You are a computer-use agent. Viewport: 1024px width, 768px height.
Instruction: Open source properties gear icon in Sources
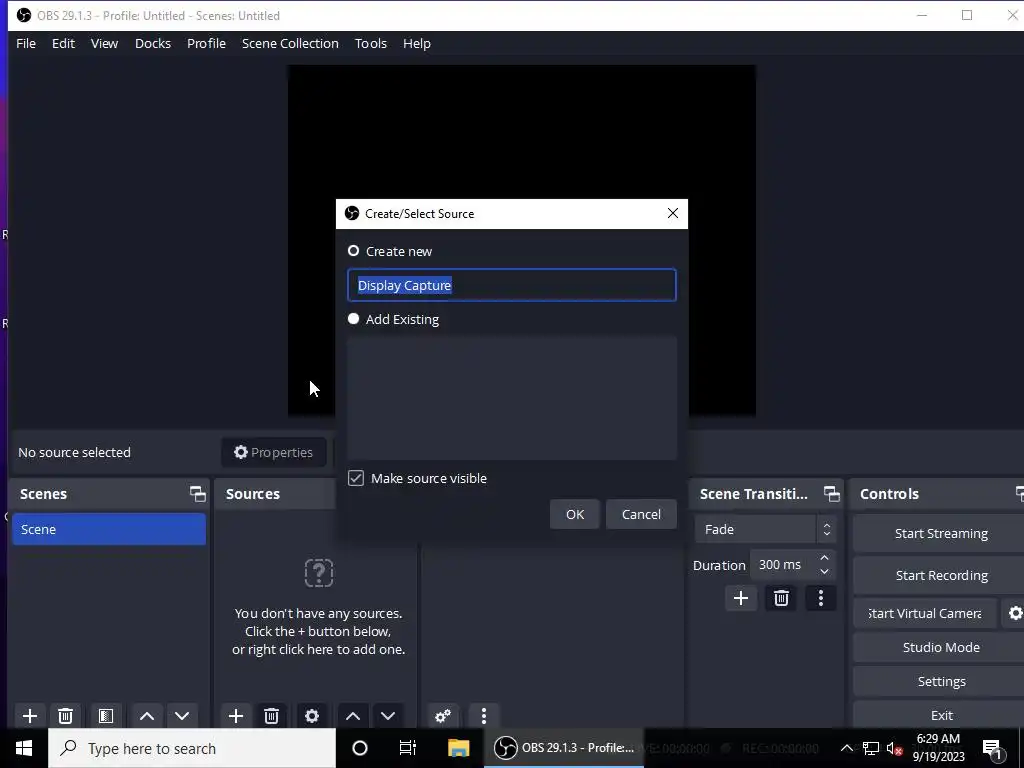(x=312, y=716)
